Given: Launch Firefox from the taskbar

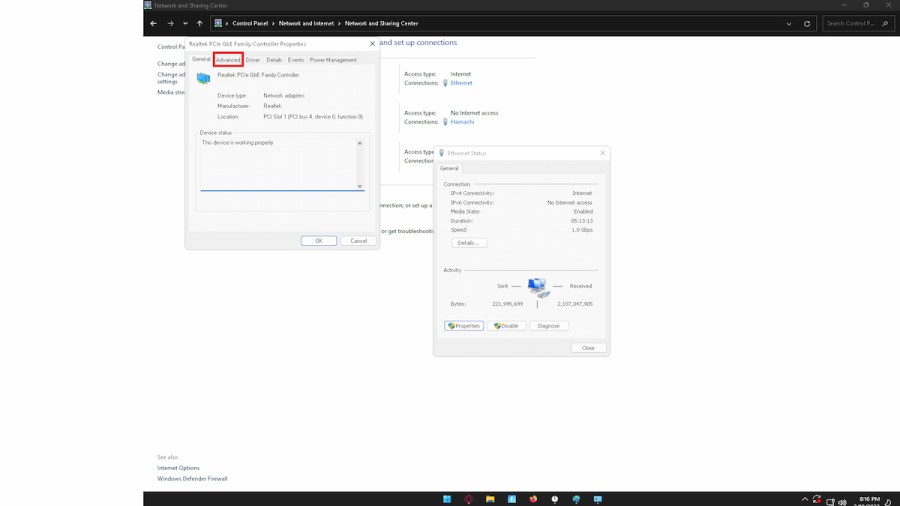Looking at the screenshot, I should pos(533,499).
